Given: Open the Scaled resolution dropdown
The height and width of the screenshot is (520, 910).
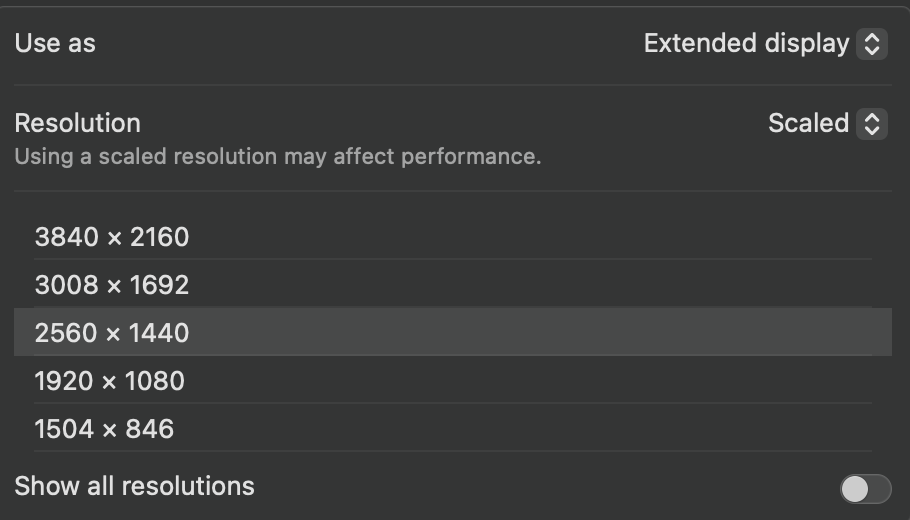Looking at the screenshot, I should click(826, 124).
